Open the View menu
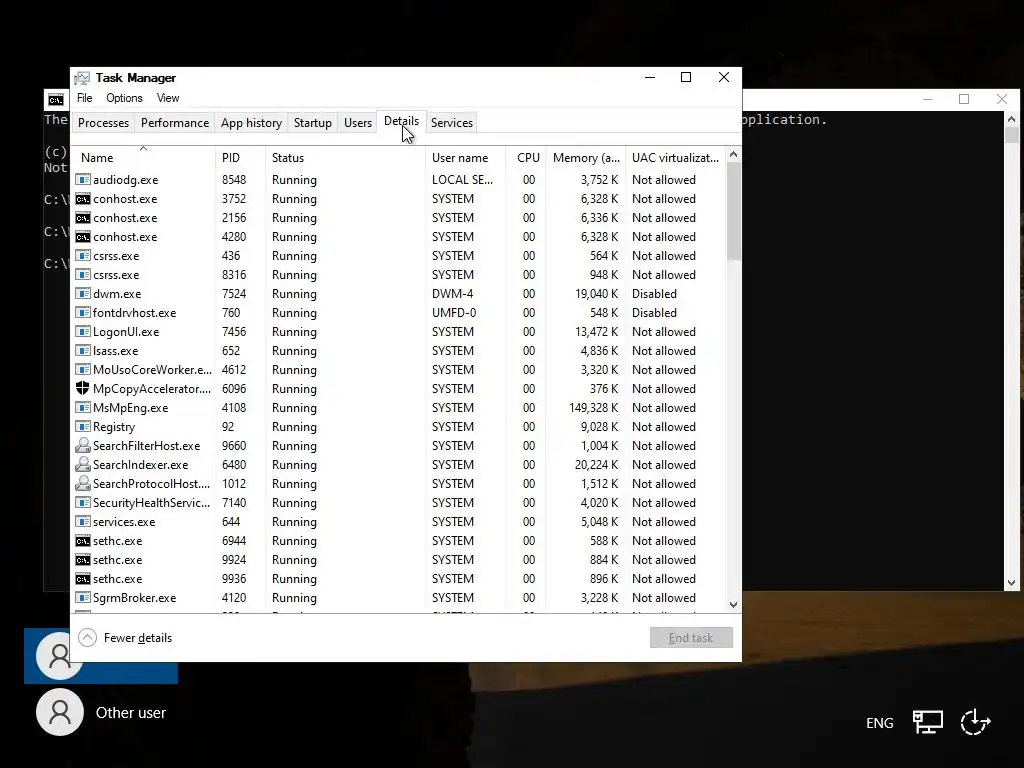1024x768 pixels. (168, 98)
